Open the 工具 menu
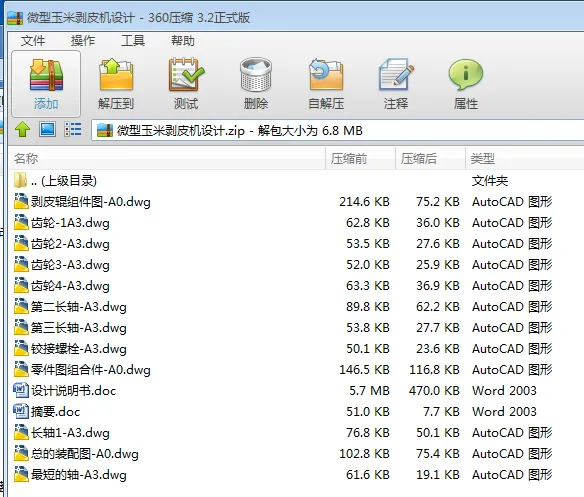 tap(133, 40)
